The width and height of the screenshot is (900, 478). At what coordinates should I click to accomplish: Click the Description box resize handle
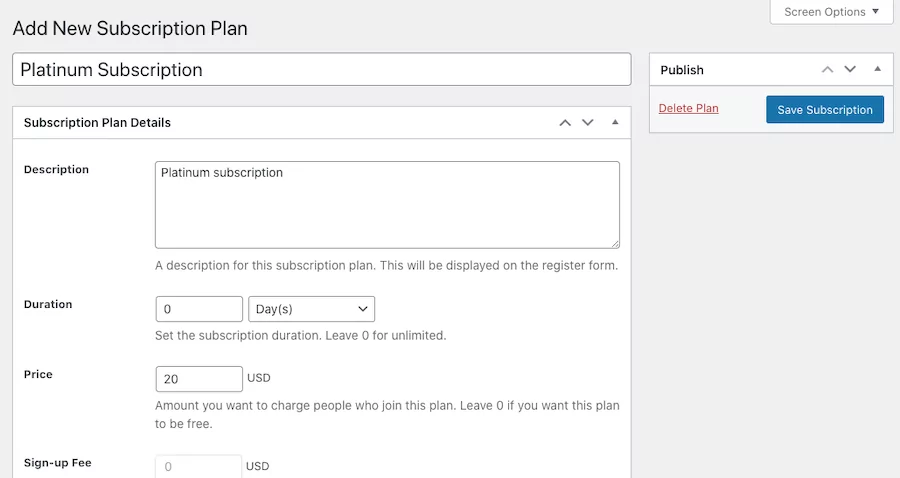click(615, 243)
